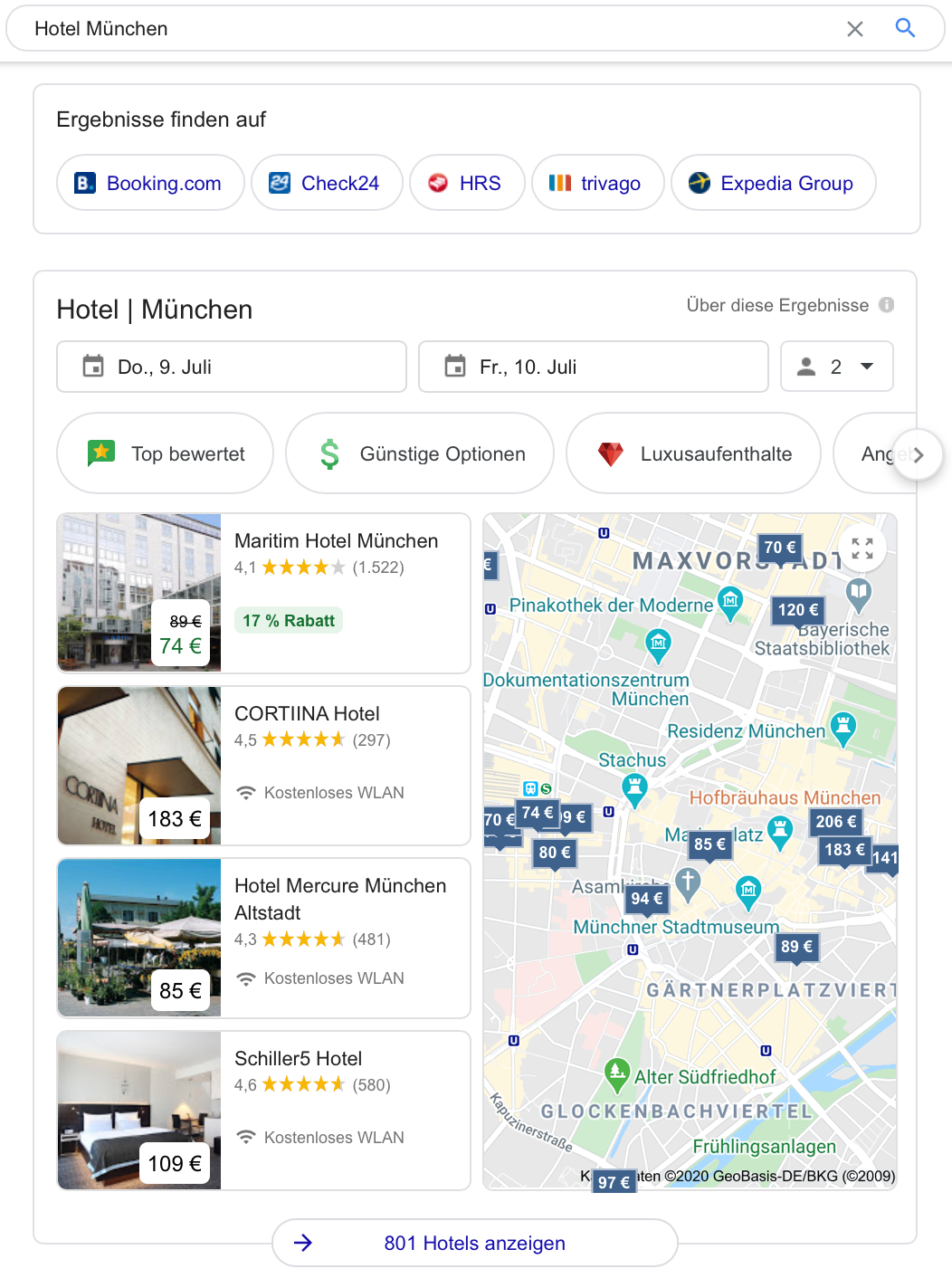Click the Alter Südfriedhof park pin
Viewport: 952px width, 1278px height.
(617, 1075)
